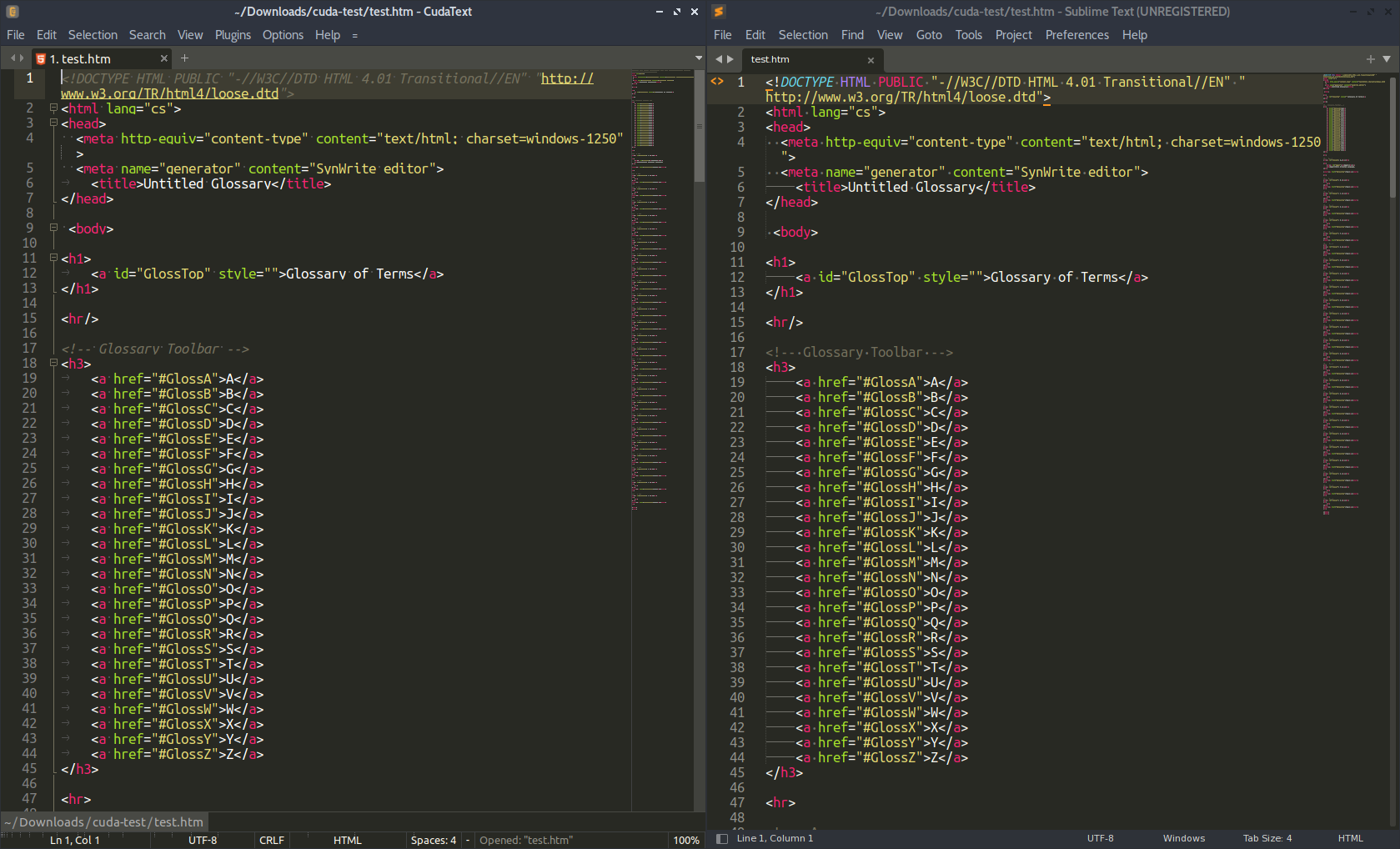This screenshot has width=1400, height=849.
Task: Toggle the Sublime Text sidebar icon in status bar
Action: click(722, 839)
